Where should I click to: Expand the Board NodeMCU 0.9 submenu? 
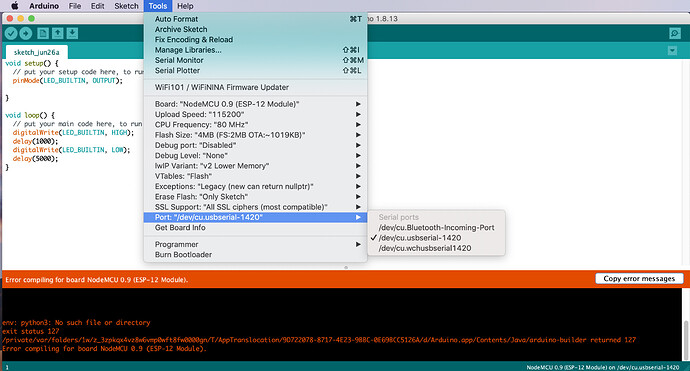click(x=255, y=104)
